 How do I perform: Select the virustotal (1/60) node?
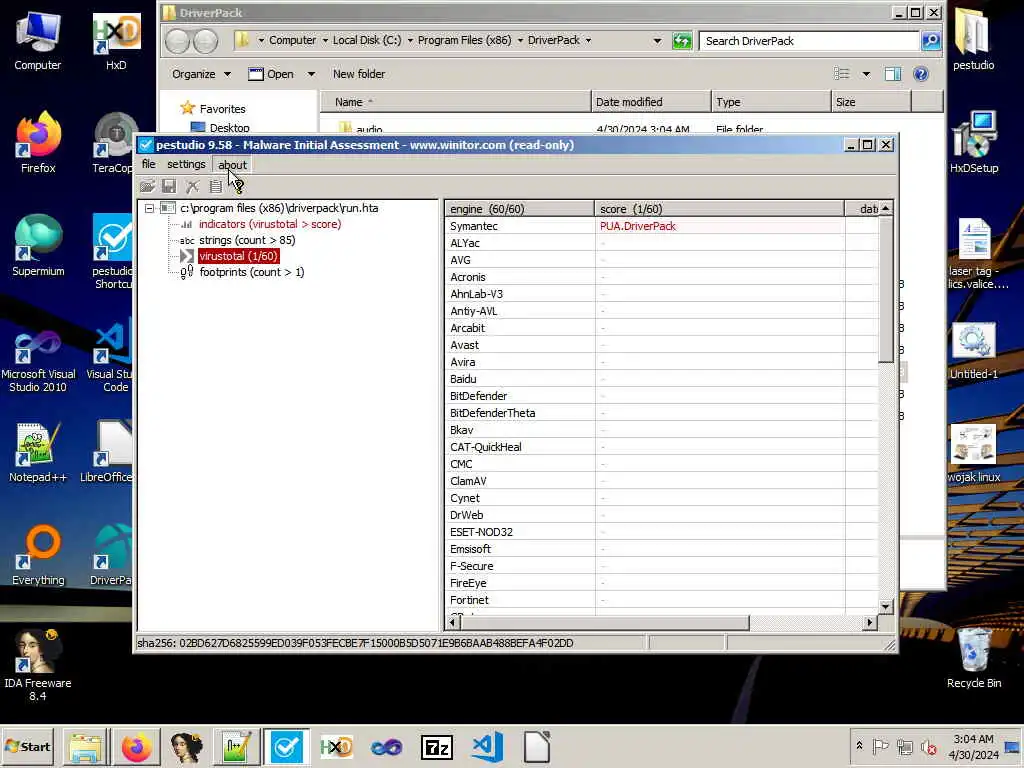click(x=238, y=256)
